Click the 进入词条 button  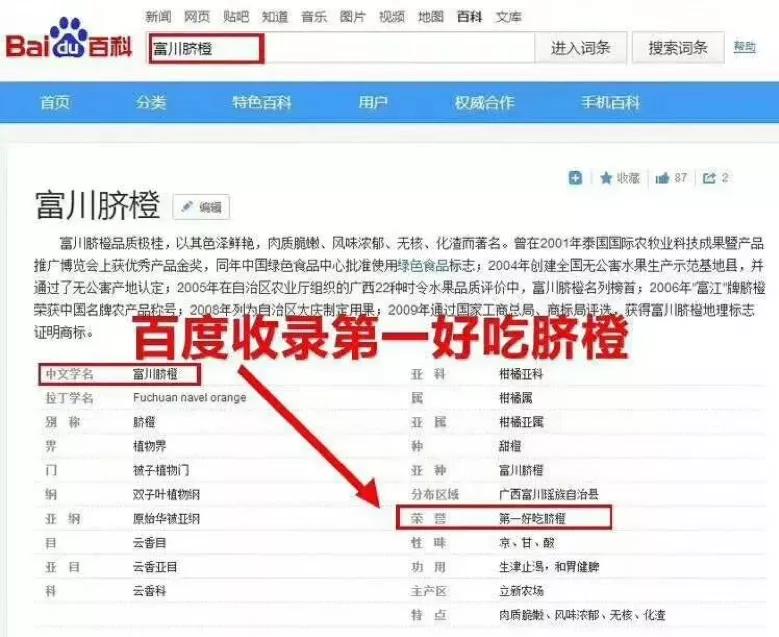580,48
